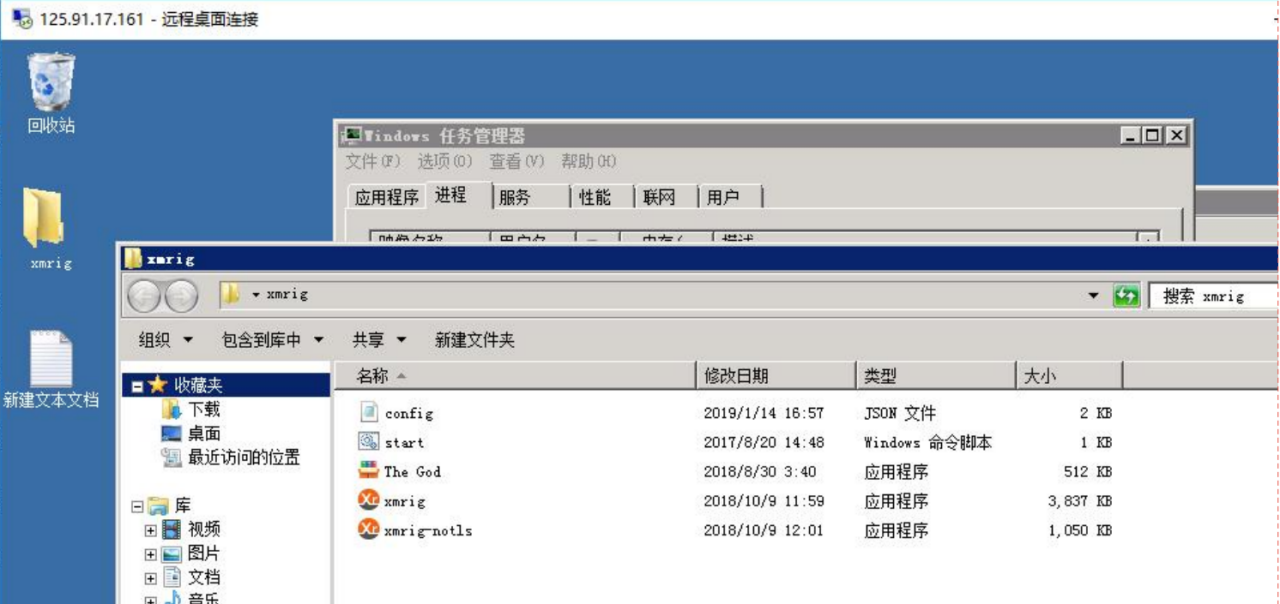Open the 包含到库中 dropdown
The width and height of the screenshot is (1280, 604).
(273, 340)
